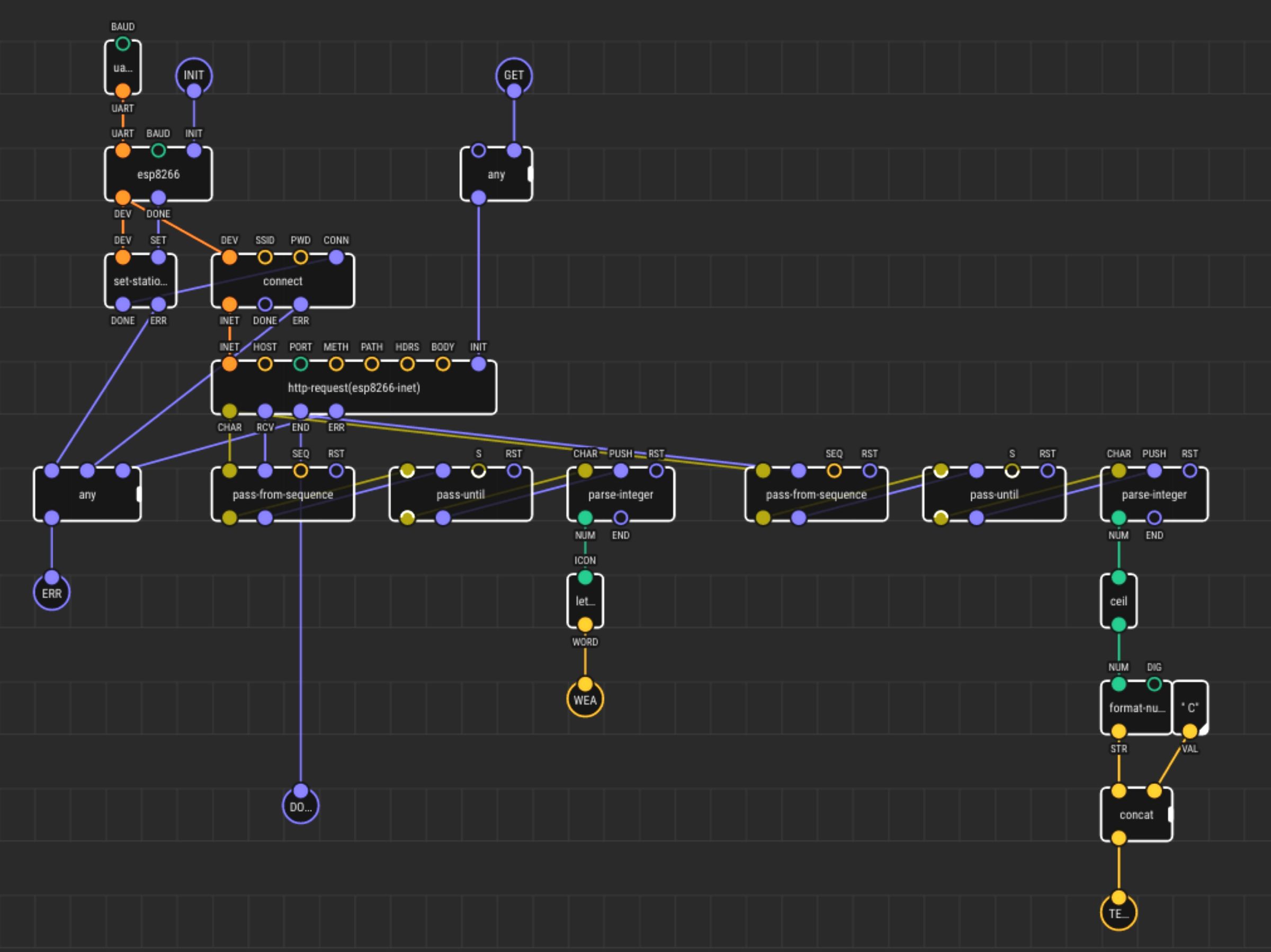The image size is (1271, 952).
Task: Select the GET input terminal node
Action: [514, 75]
